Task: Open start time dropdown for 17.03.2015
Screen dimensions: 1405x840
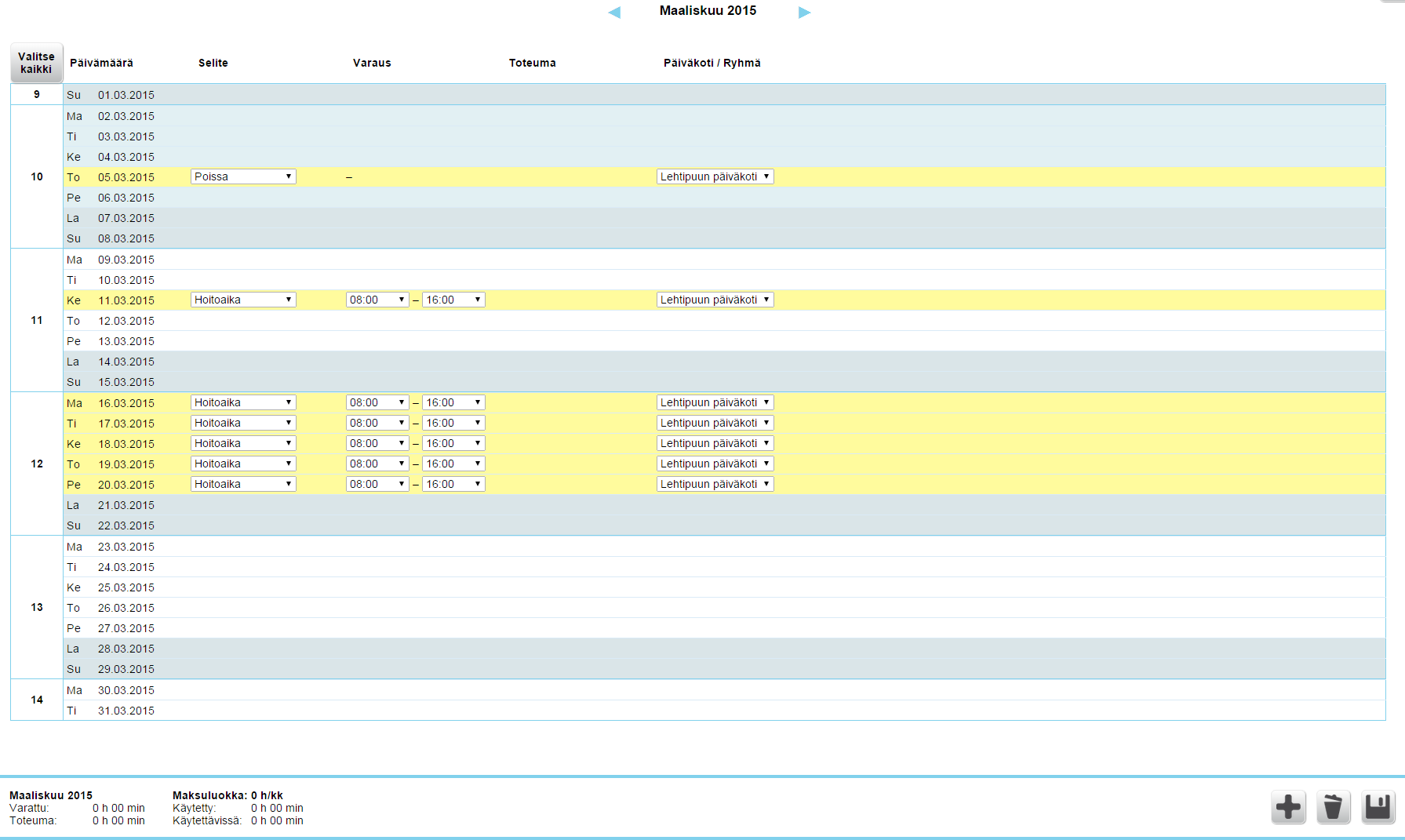Action: (377, 423)
